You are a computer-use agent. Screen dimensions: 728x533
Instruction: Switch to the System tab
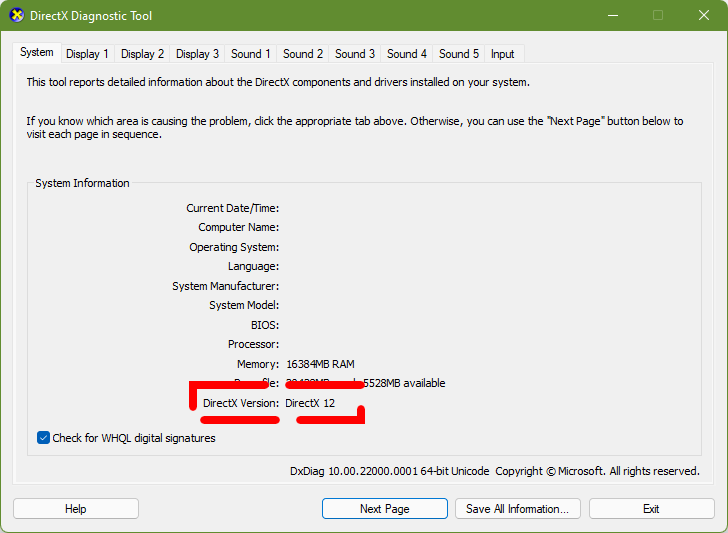point(37,52)
